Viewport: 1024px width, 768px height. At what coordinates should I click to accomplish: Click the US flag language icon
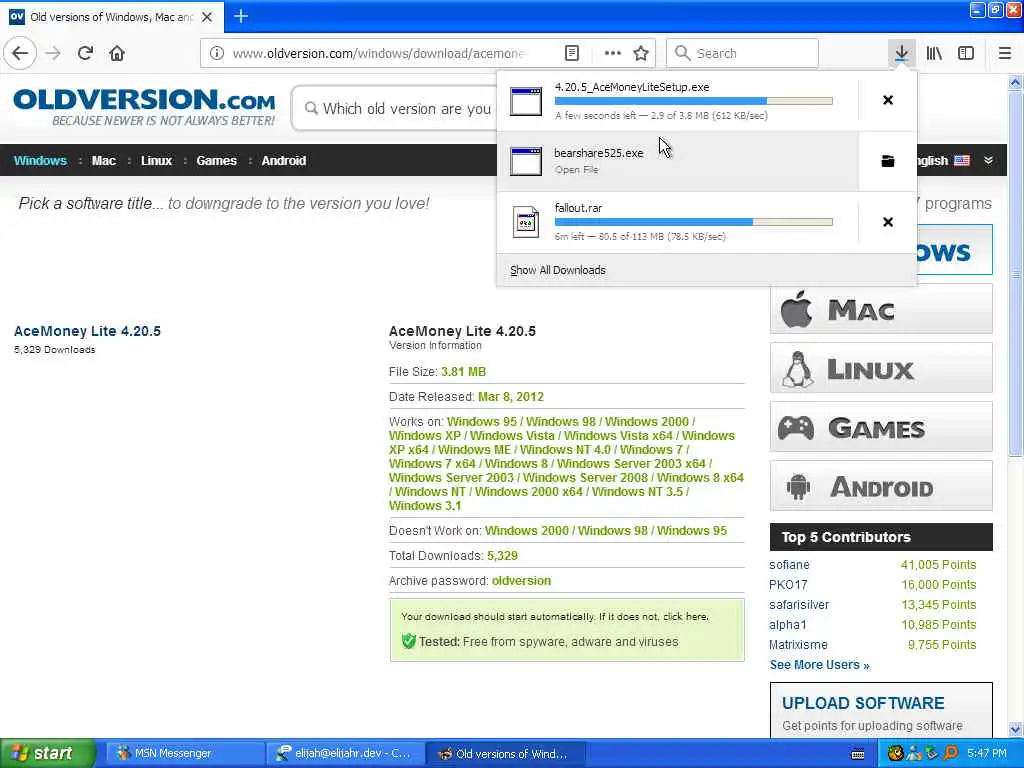pos(962,161)
